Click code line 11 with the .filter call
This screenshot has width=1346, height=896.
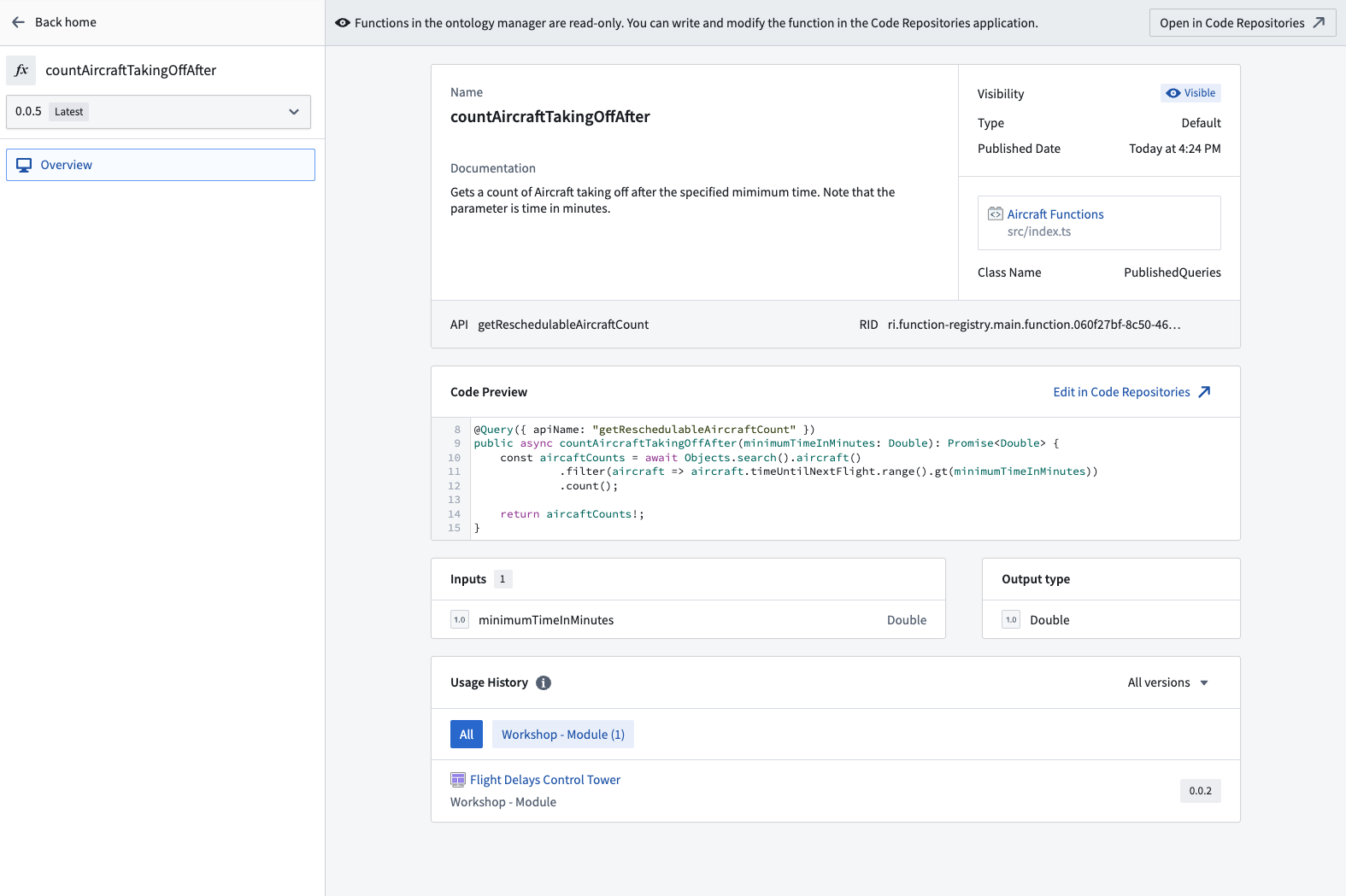tap(829, 471)
